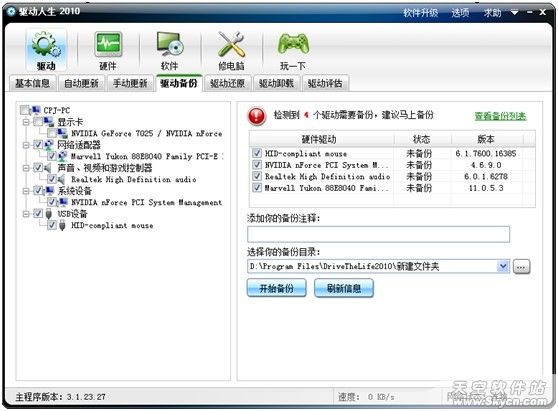This screenshot has width=558, height=411.
Task: Toggle the CPJ-PC root checkbox
Action: click(25, 110)
